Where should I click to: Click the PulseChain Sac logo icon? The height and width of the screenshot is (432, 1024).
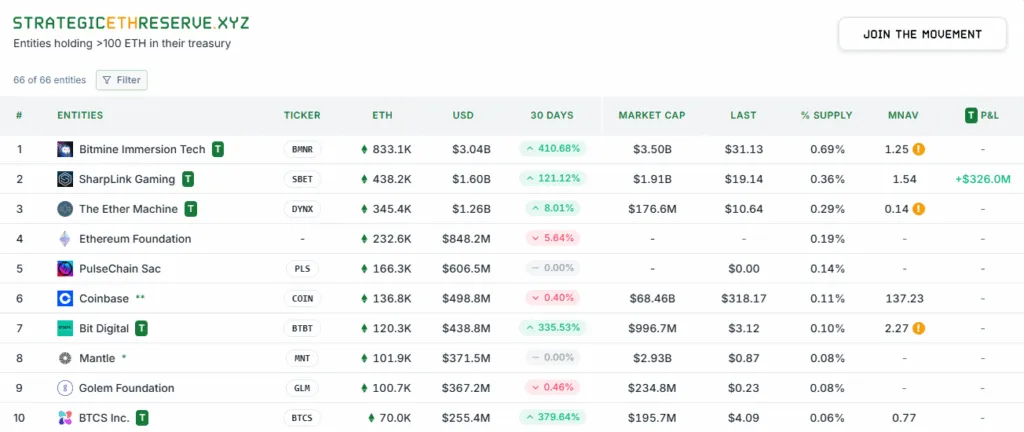click(65, 269)
